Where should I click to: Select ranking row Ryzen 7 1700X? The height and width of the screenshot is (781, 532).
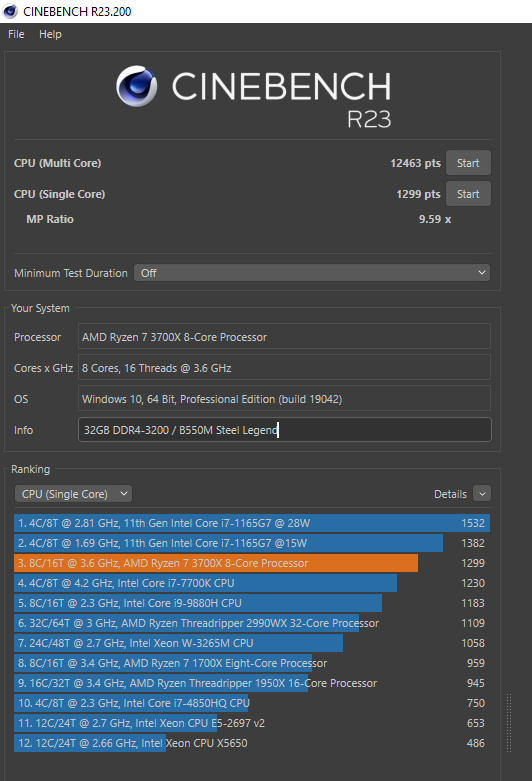[x=252, y=663]
